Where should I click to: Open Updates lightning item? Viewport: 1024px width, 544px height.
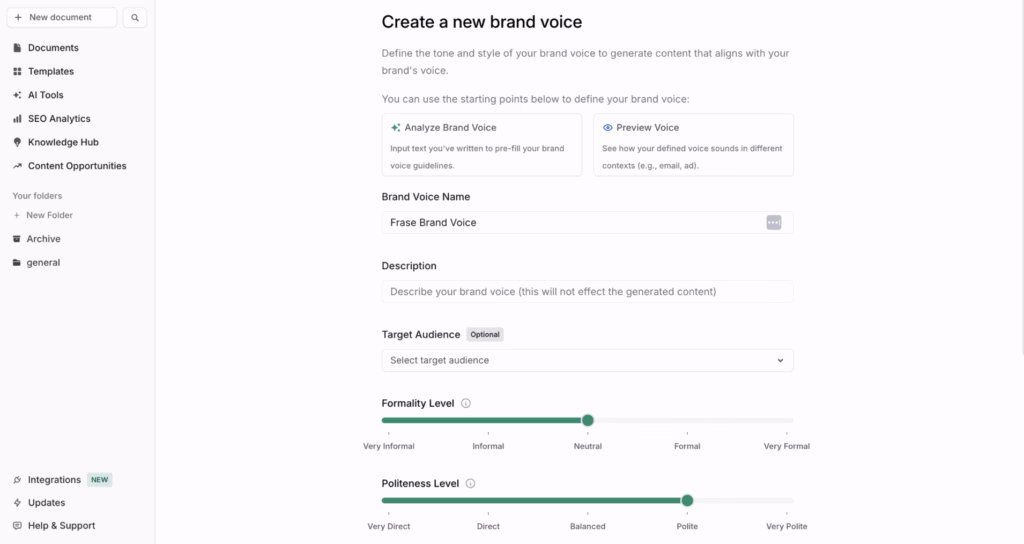(46, 503)
